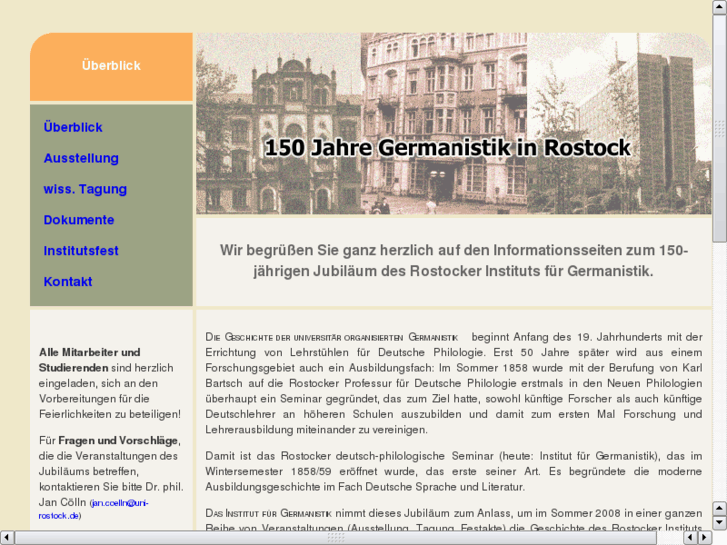
Task: Navigate to Dokumente
Action: coord(79,220)
